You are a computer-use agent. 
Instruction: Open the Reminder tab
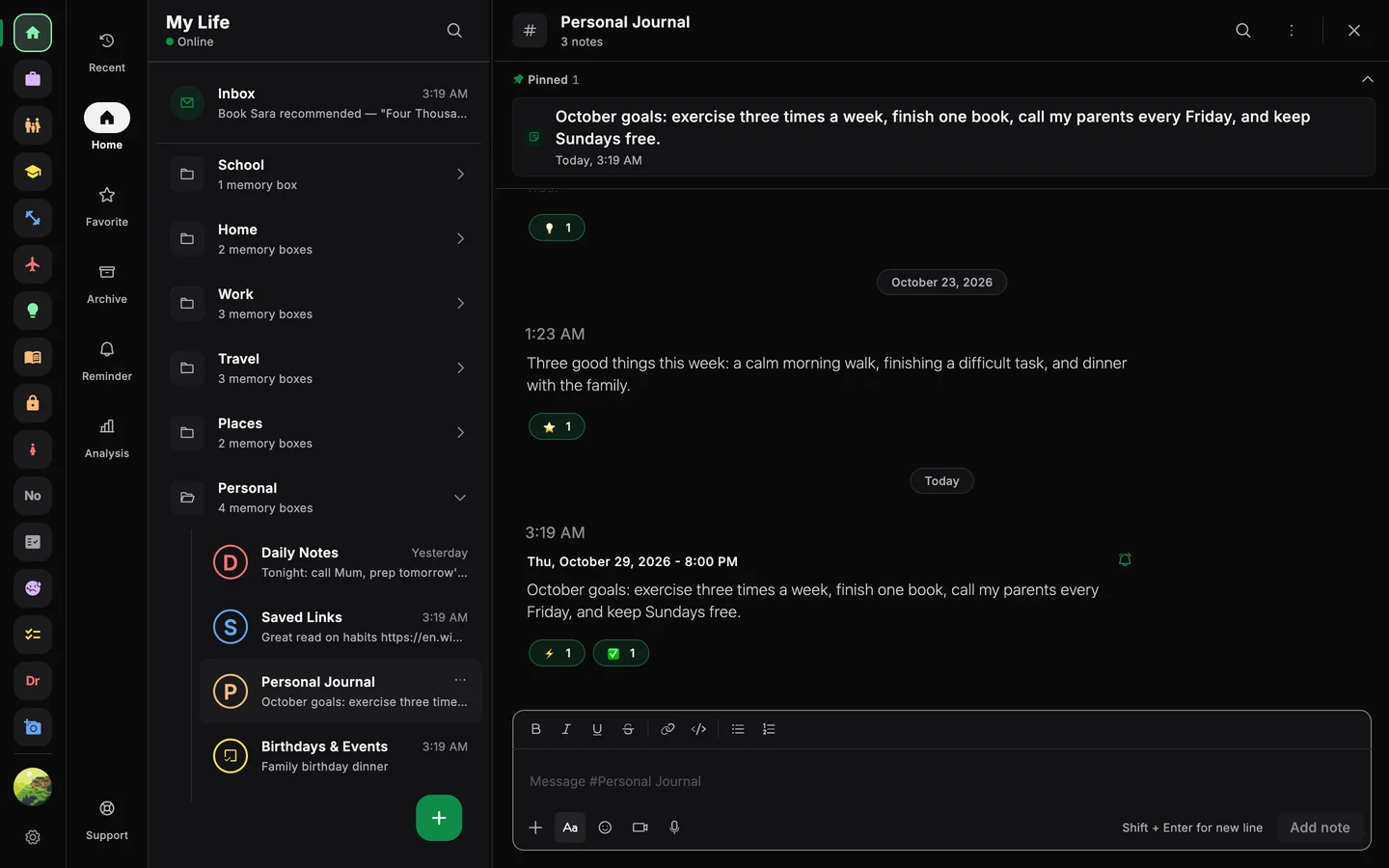pyautogui.click(x=107, y=361)
